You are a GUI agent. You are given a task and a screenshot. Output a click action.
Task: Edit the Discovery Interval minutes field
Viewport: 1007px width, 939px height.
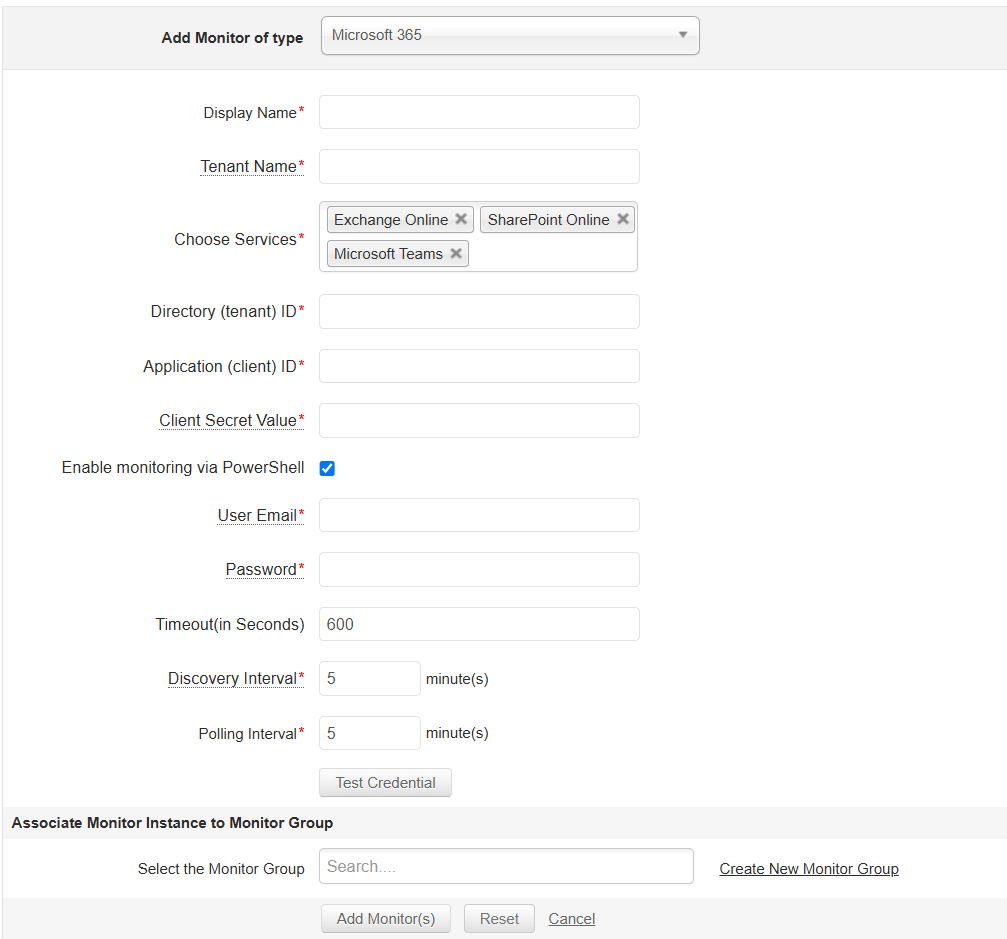coord(369,678)
